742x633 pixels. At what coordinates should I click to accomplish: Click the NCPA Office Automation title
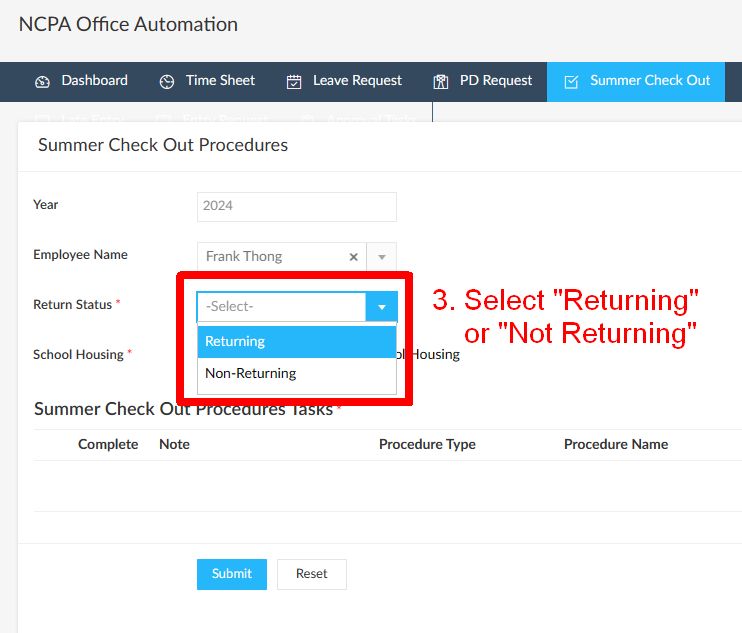[x=128, y=24]
